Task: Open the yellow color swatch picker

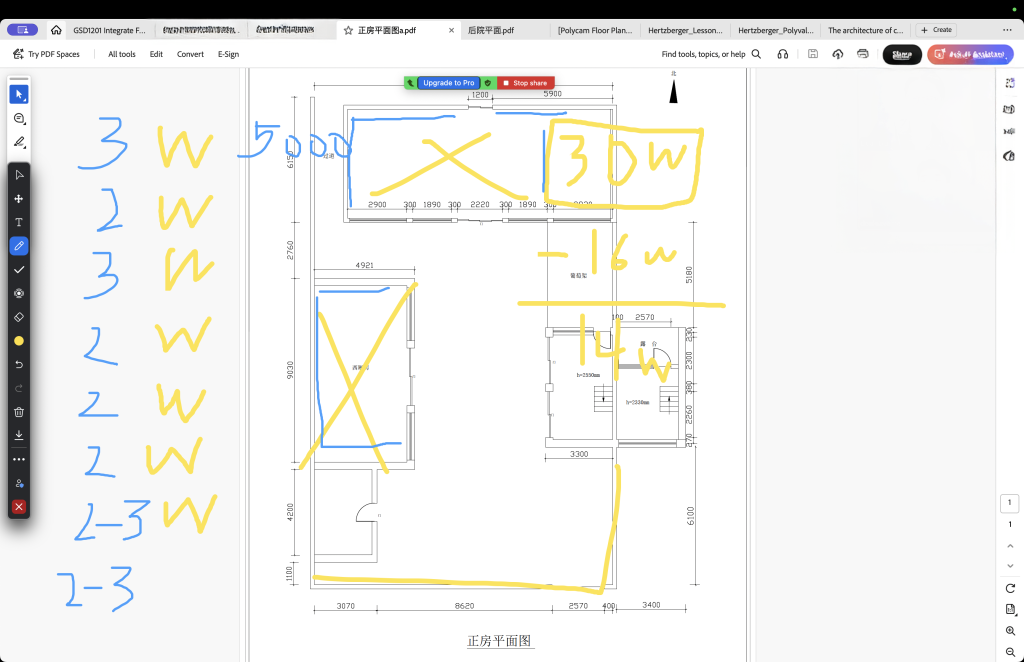Action: pos(19,341)
